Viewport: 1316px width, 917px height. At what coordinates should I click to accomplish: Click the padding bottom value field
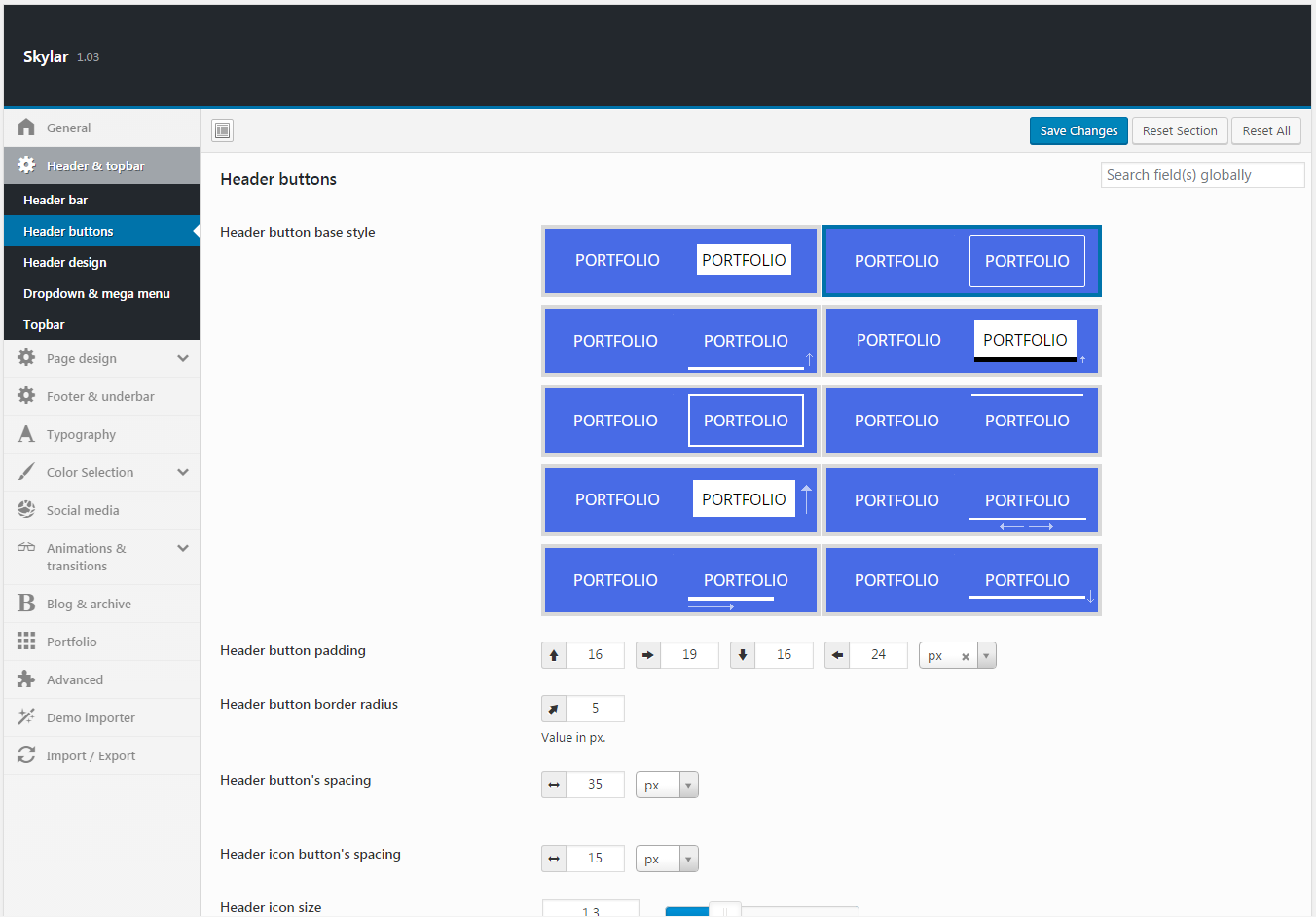point(784,655)
